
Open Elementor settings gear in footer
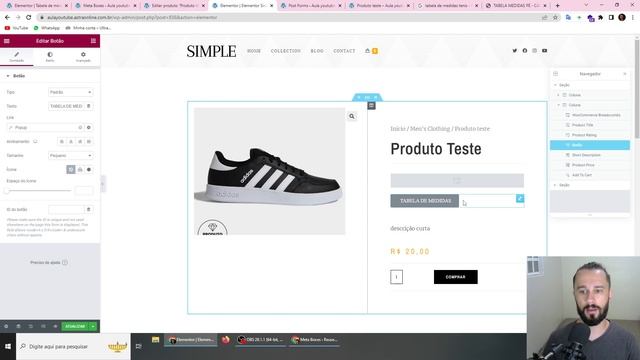[6, 327]
